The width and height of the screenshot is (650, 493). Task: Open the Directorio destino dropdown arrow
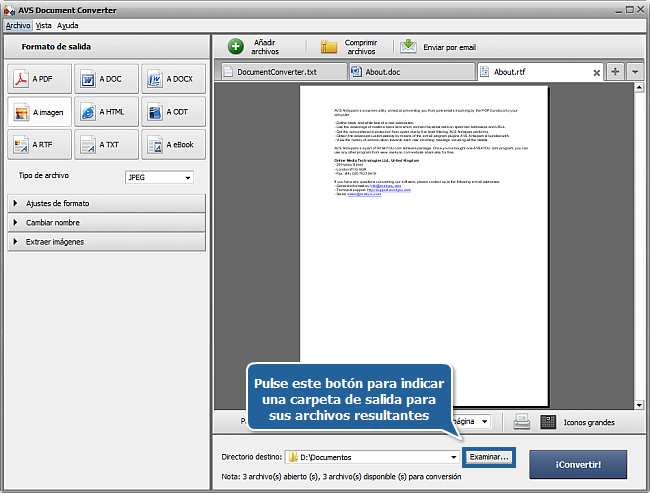pos(454,457)
